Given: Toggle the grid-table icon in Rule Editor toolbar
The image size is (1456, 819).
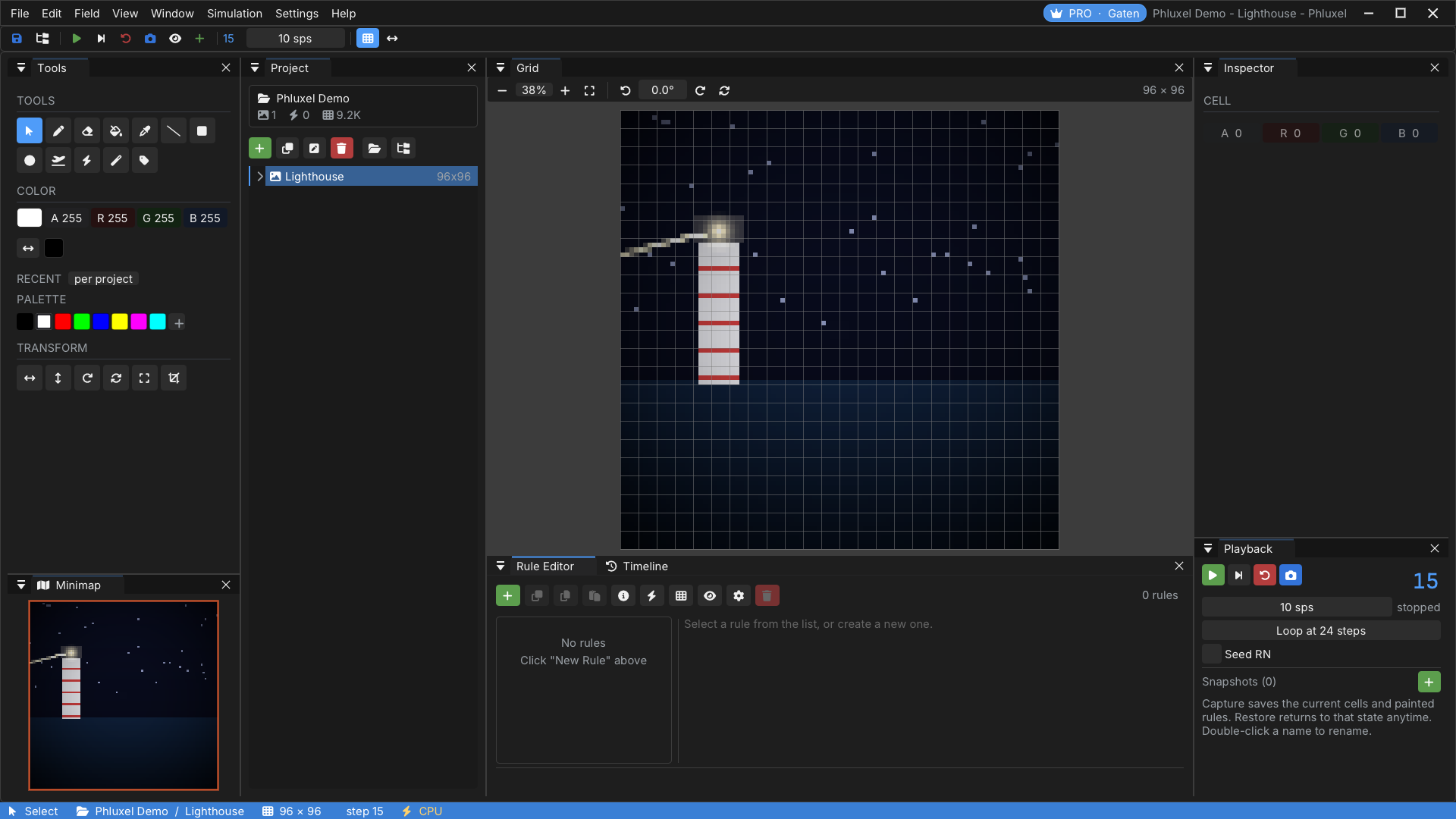Looking at the screenshot, I should point(681,596).
